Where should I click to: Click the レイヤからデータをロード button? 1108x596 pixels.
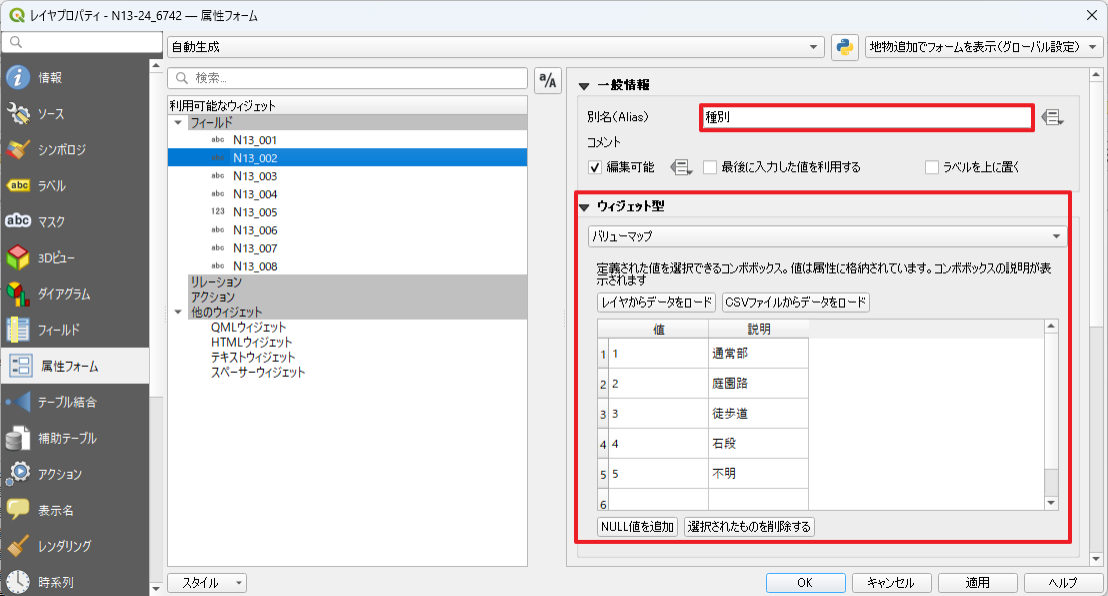click(x=656, y=302)
